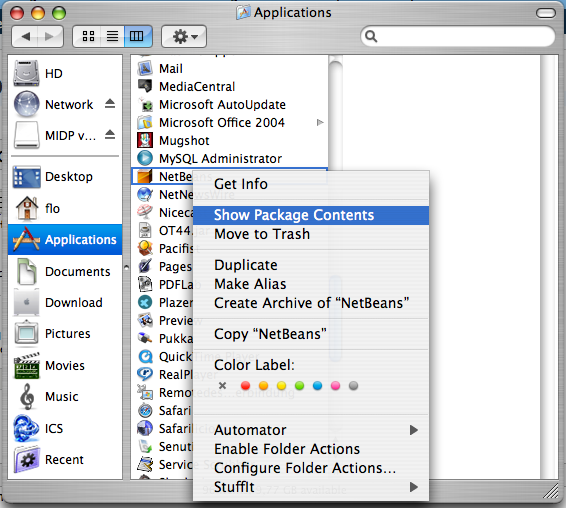566x508 pixels.
Task: Click into the search field
Action: 458,36
